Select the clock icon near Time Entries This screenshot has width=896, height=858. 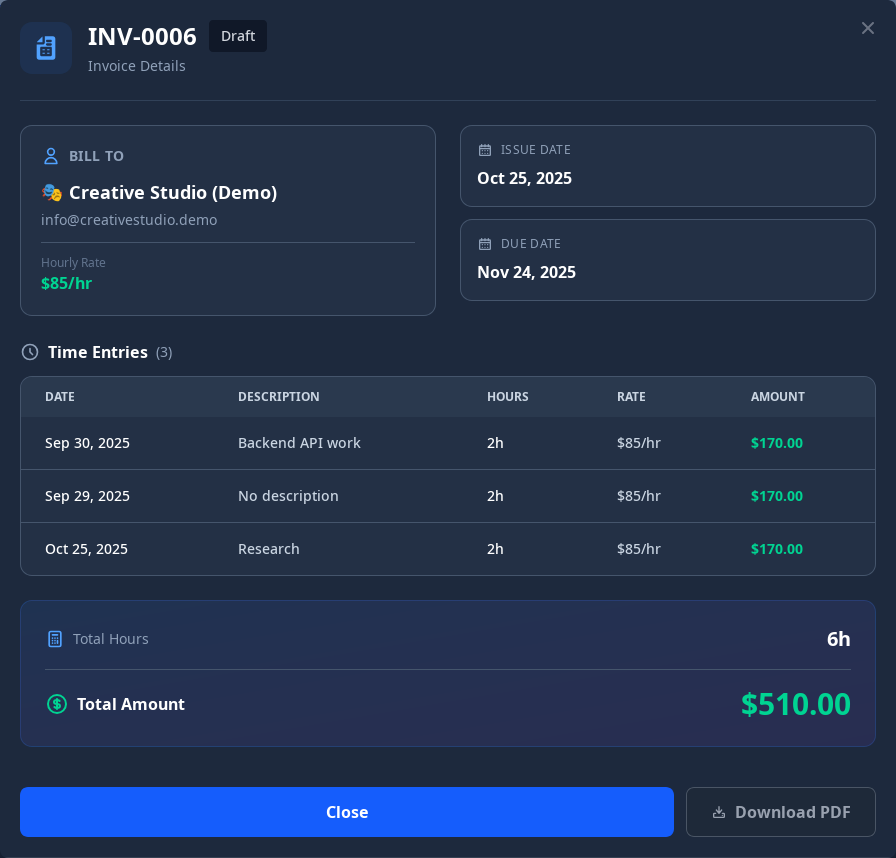[29, 352]
